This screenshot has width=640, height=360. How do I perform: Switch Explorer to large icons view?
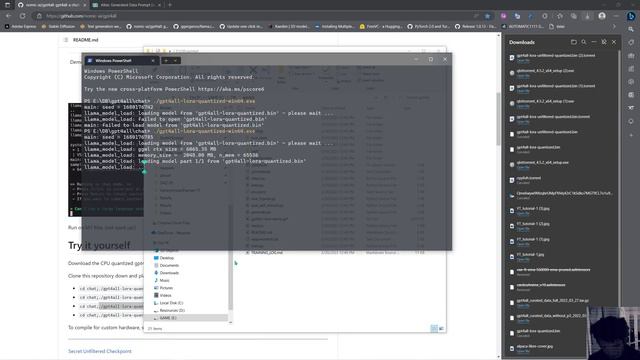[x=441, y=328]
